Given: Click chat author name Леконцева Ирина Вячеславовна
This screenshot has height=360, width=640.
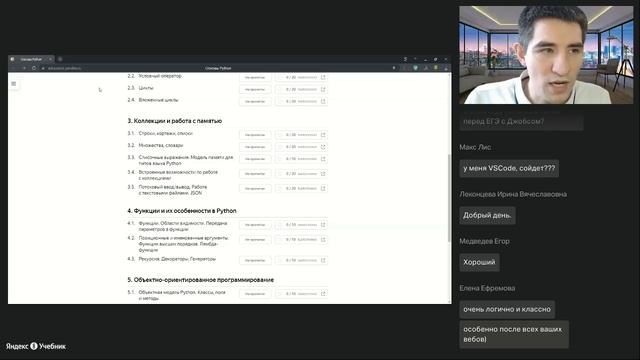Looking at the screenshot, I should (513, 194).
